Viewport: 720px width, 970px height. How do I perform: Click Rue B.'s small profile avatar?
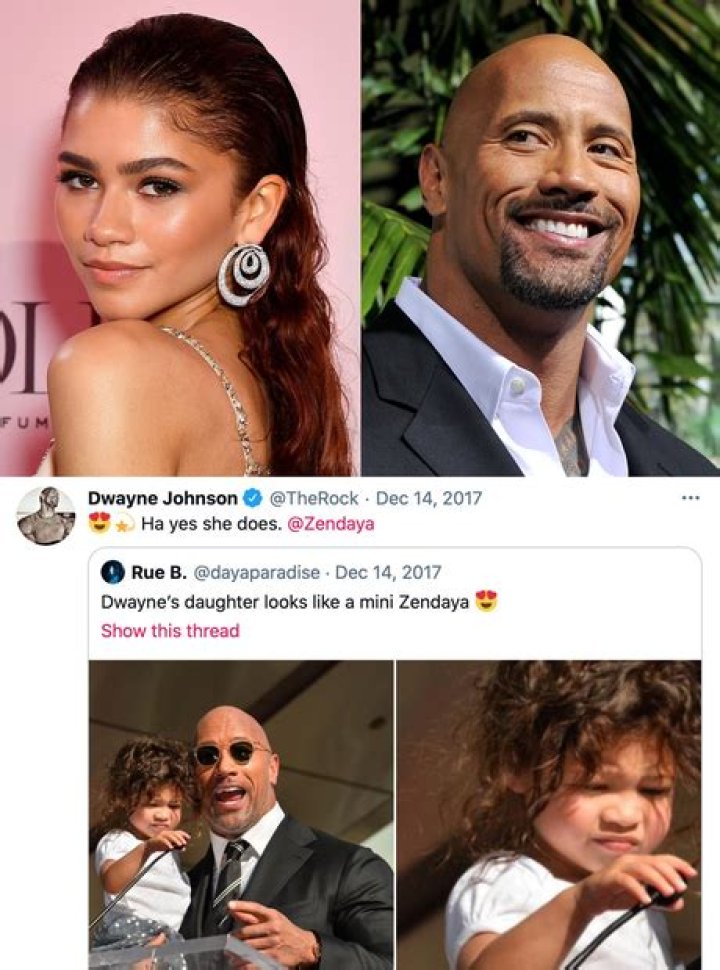click(x=113, y=573)
